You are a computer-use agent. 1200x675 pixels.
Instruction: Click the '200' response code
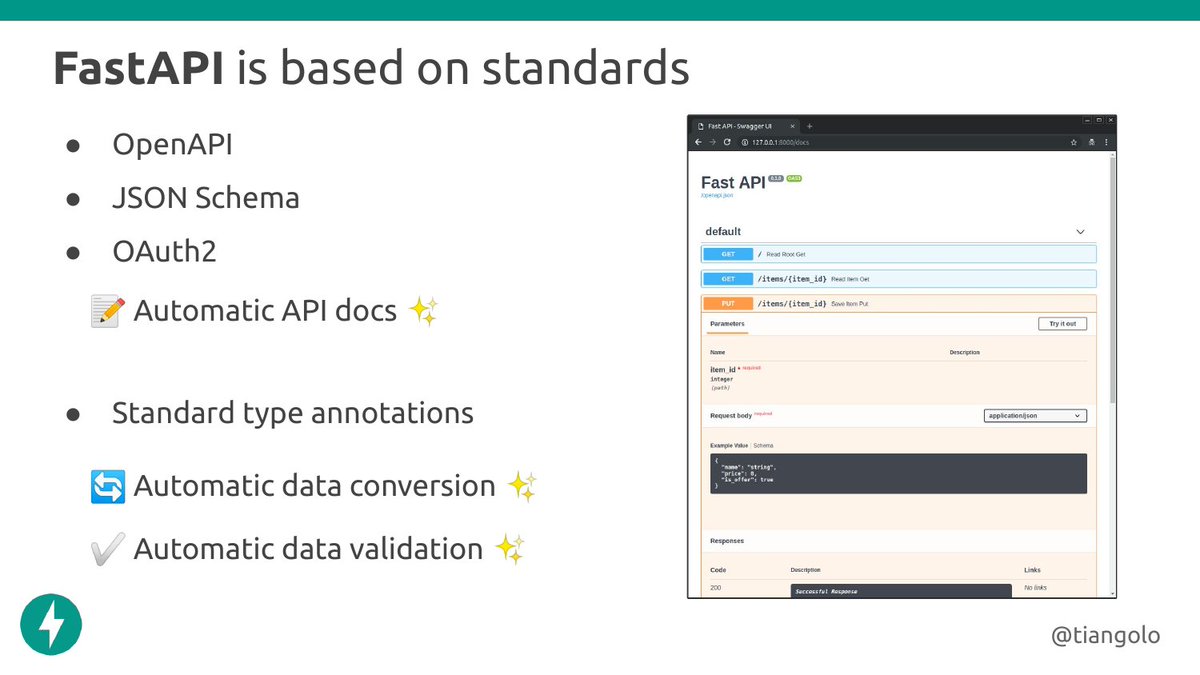tap(716, 588)
